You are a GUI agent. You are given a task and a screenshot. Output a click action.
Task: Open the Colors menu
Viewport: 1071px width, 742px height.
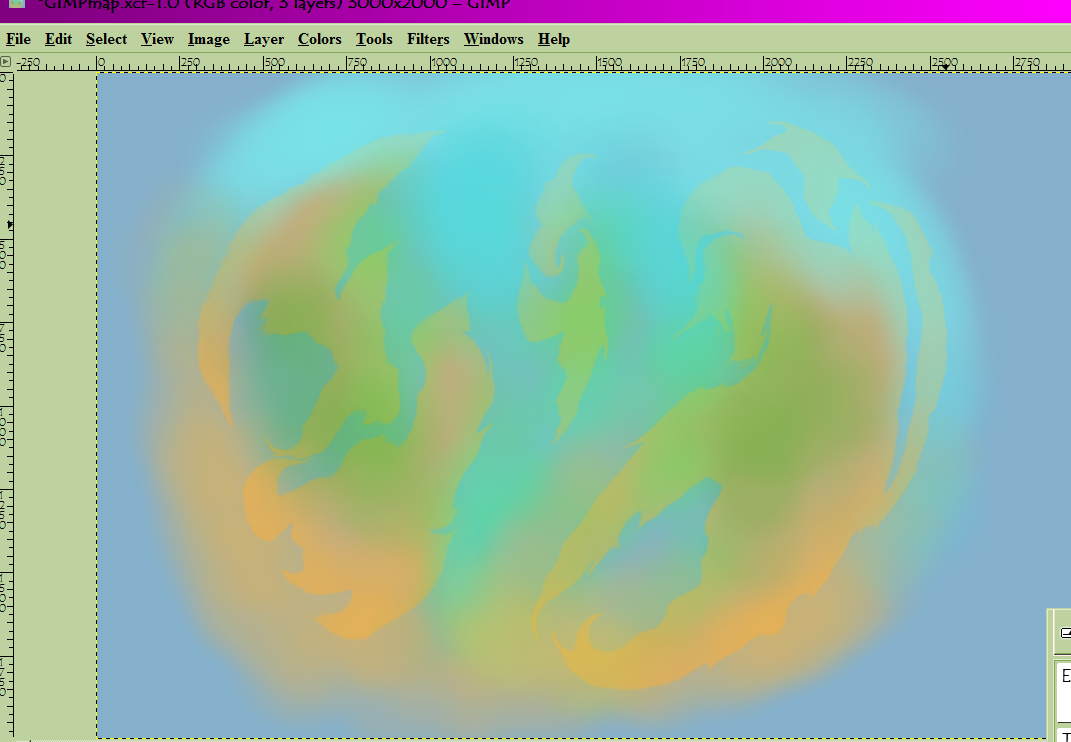point(319,40)
